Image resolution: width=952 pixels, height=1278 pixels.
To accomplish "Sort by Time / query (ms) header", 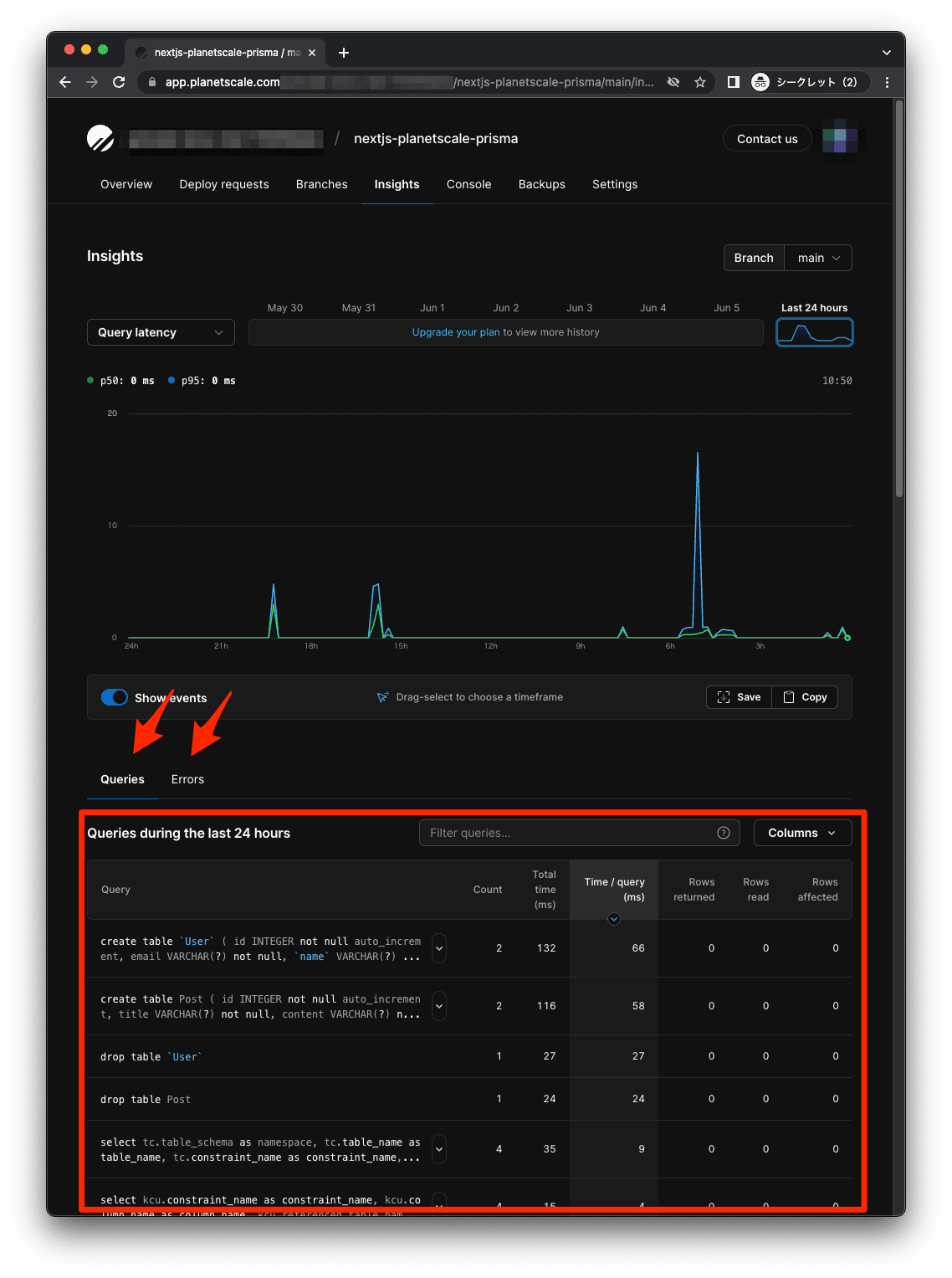I will [x=614, y=890].
